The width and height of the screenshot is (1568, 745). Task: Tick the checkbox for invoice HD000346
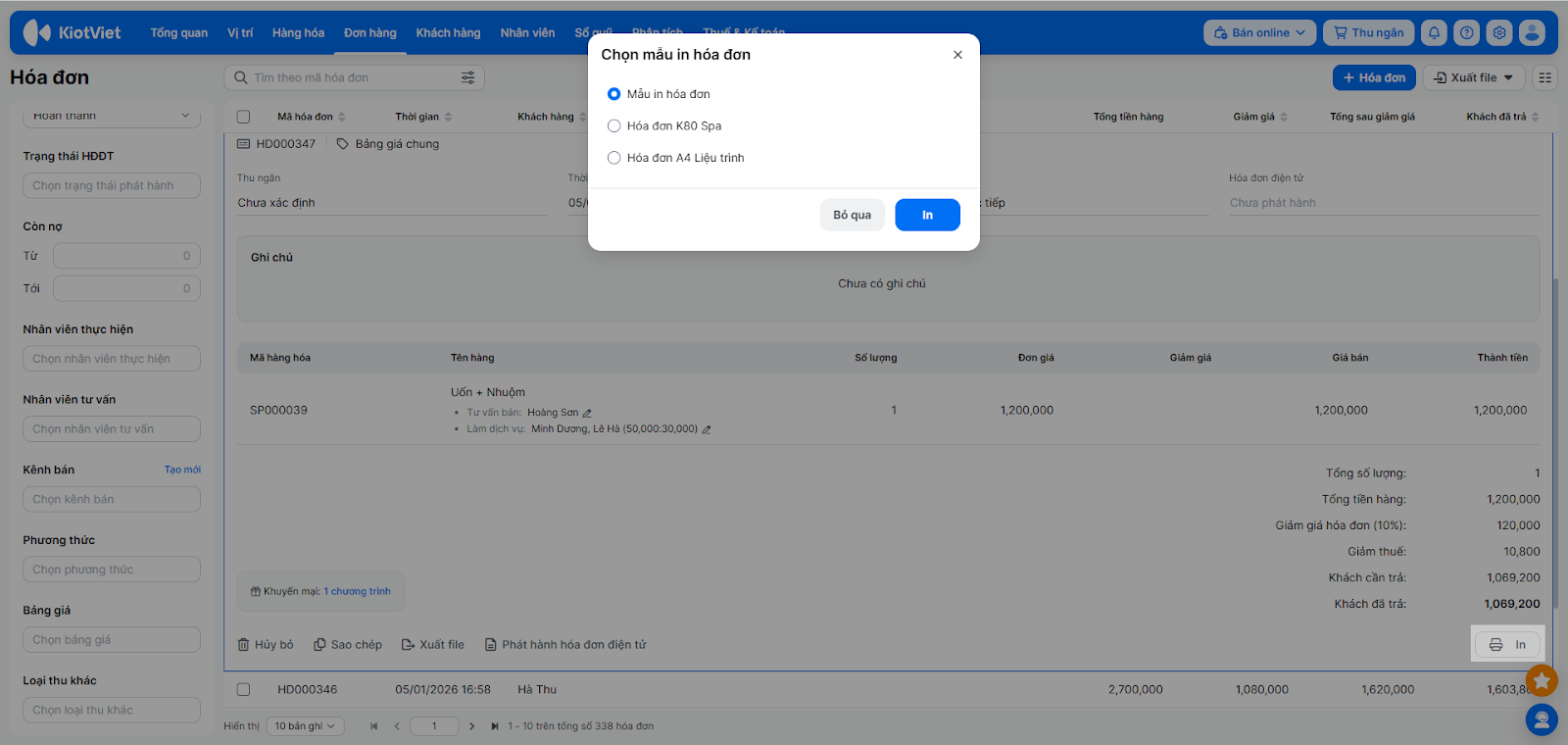243,689
